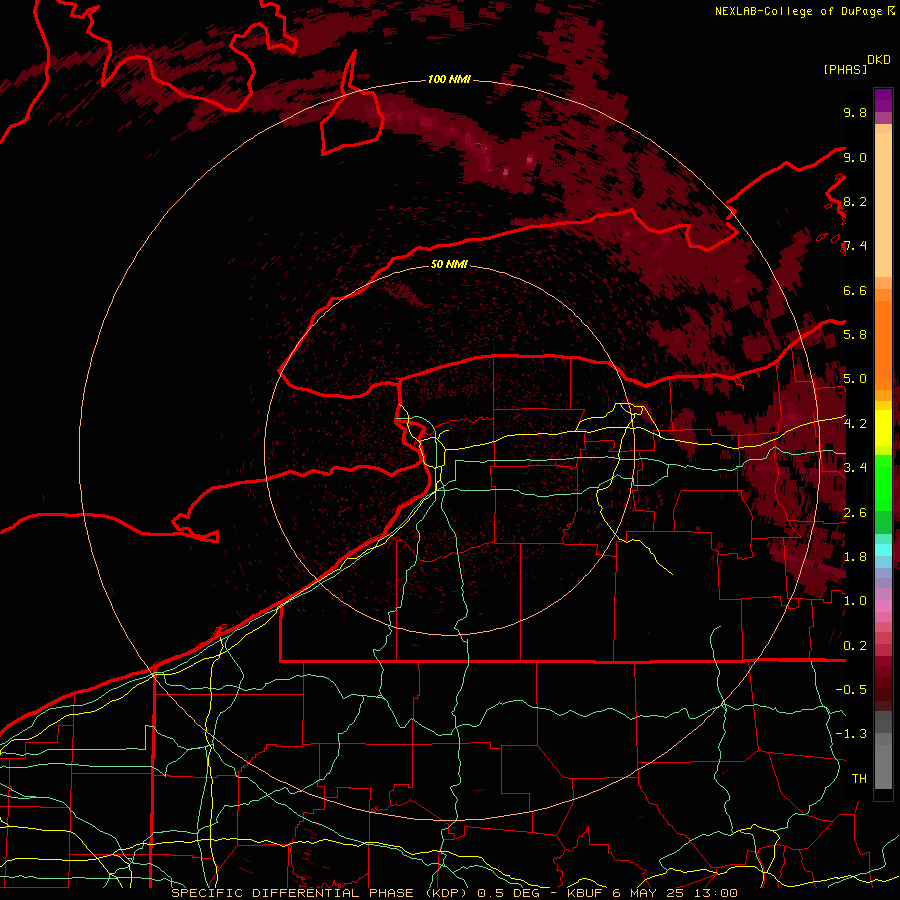
Task: Click the -1.3 color scale label
Action: click(851, 734)
